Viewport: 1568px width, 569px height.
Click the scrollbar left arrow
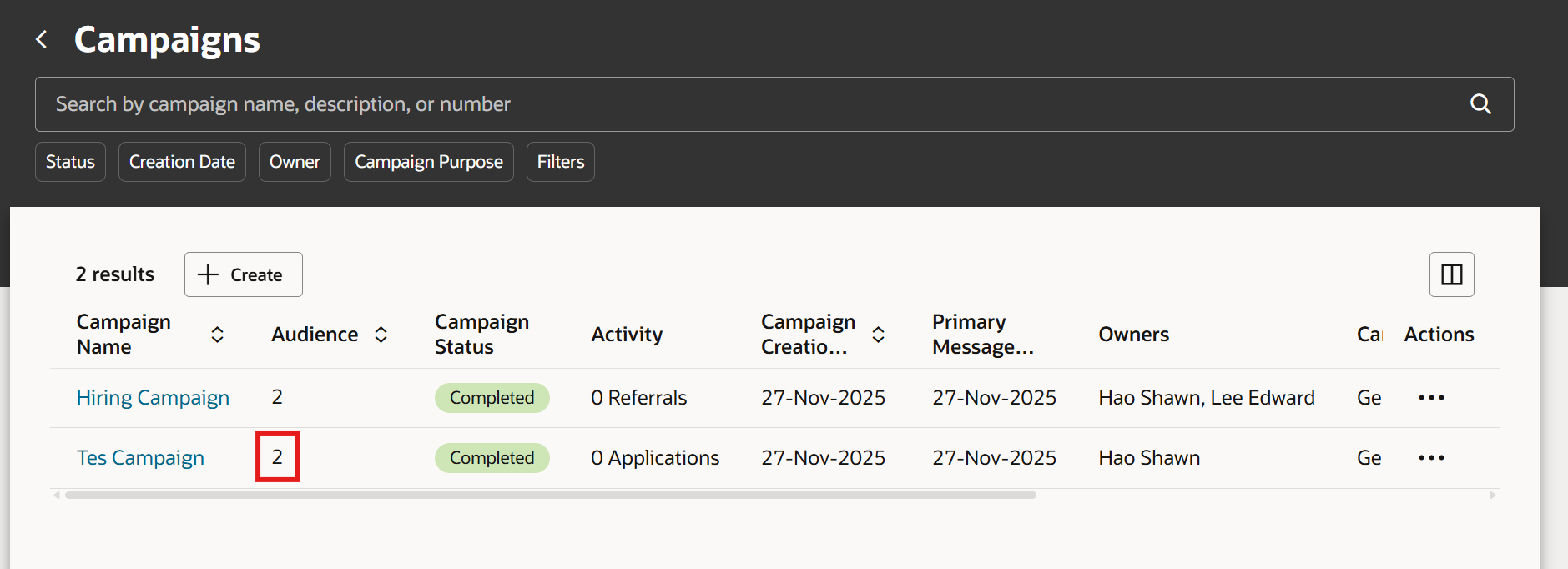coord(57,495)
